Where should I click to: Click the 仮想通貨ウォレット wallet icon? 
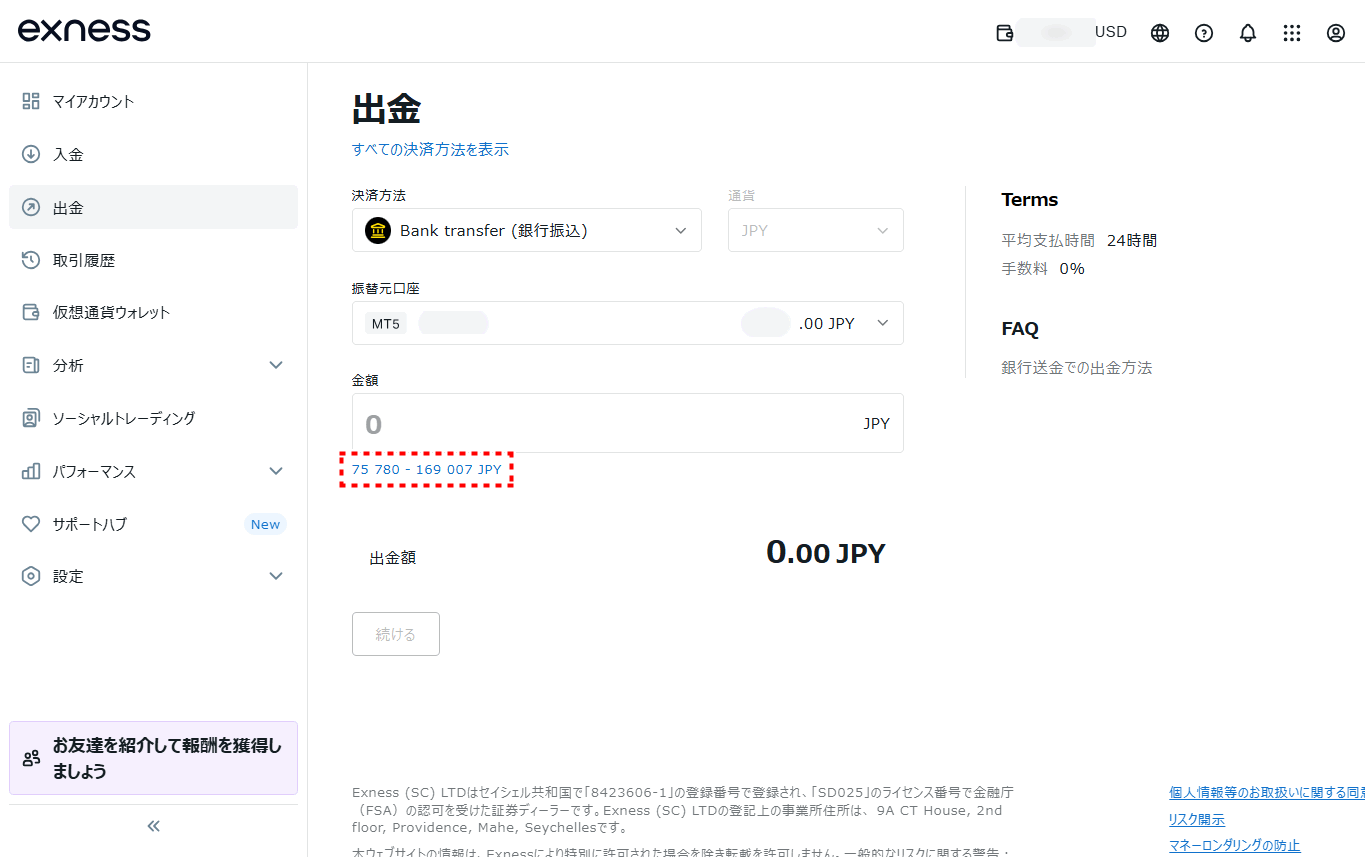click(x=31, y=312)
